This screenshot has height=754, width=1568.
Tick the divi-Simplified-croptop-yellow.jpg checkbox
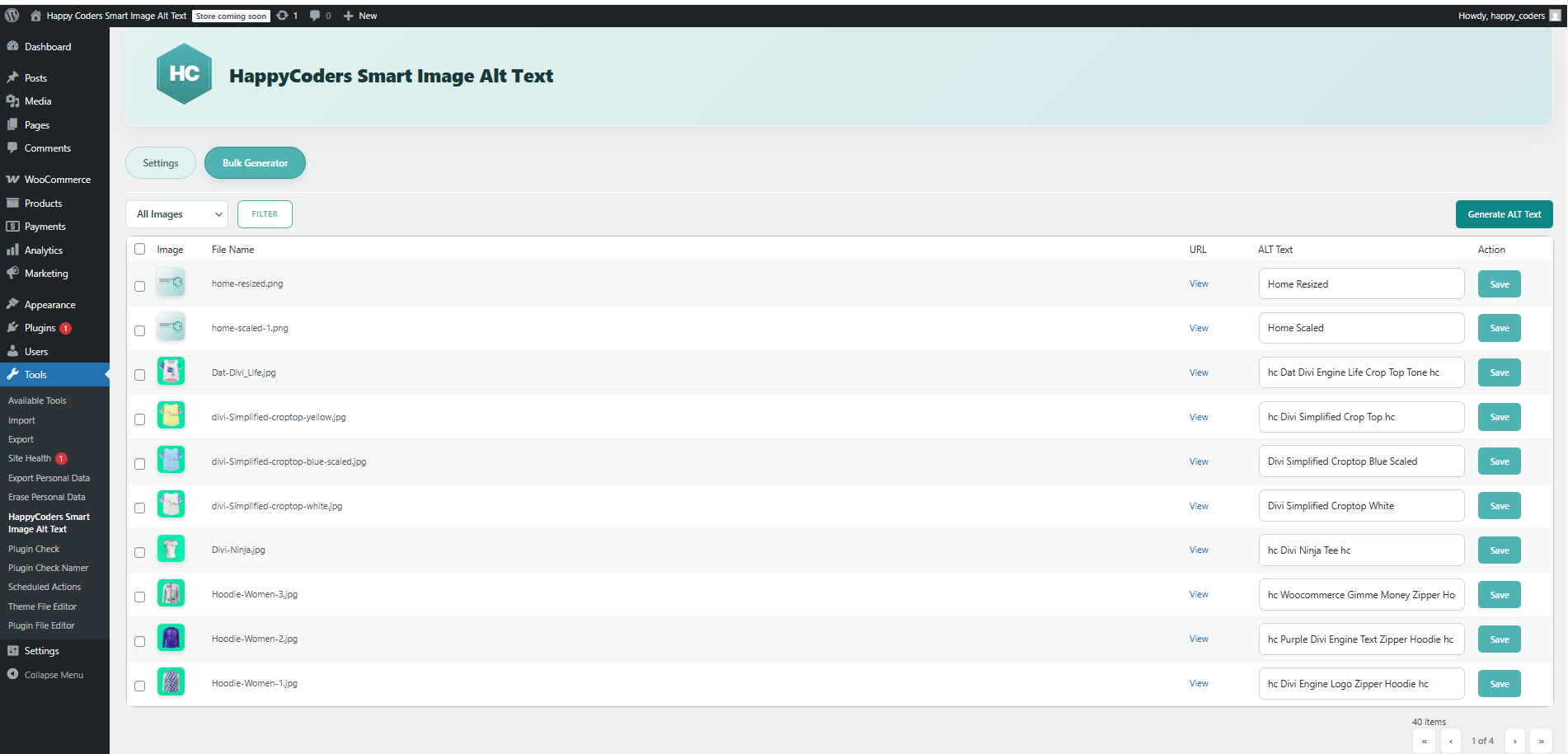pos(139,419)
